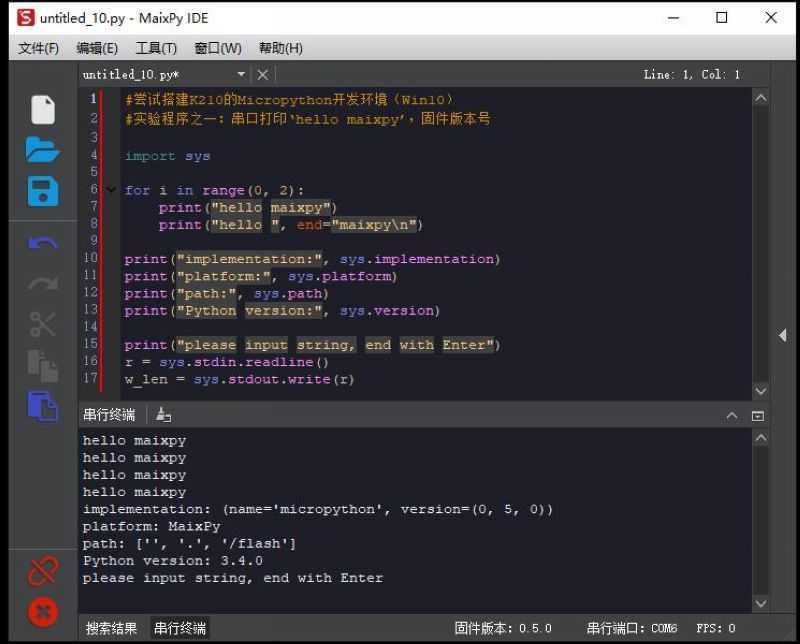Click the code line printing sys.version
This screenshot has width=800, height=644.
282,311
